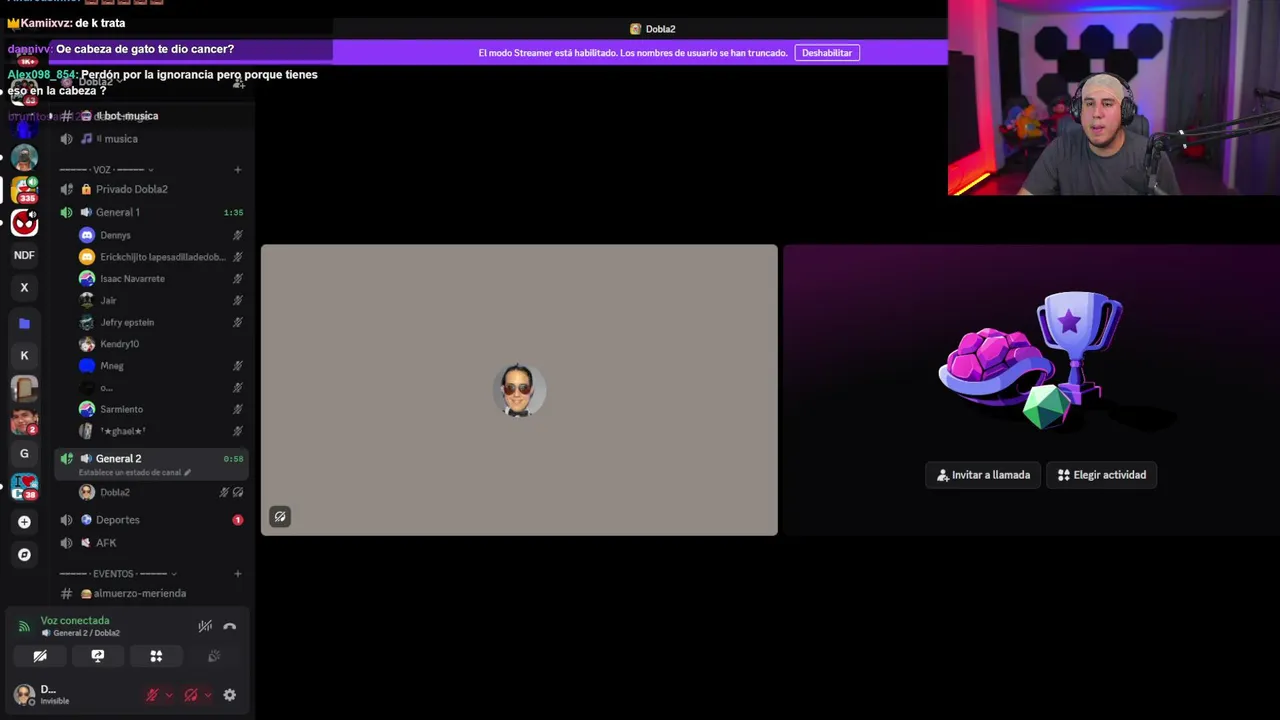The height and width of the screenshot is (720, 1280).
Task: Select the Dobla2 video tile
Action: click(519, 390)
